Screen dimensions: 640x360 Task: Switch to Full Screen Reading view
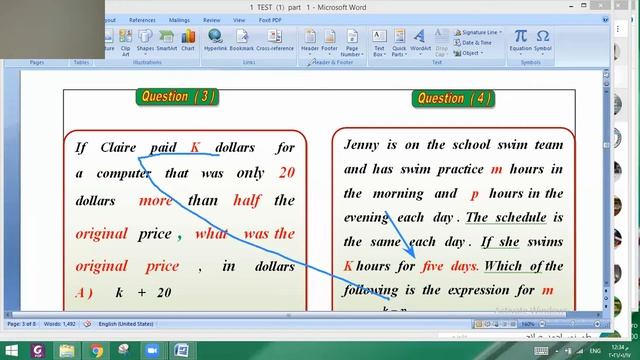[487, 324]
